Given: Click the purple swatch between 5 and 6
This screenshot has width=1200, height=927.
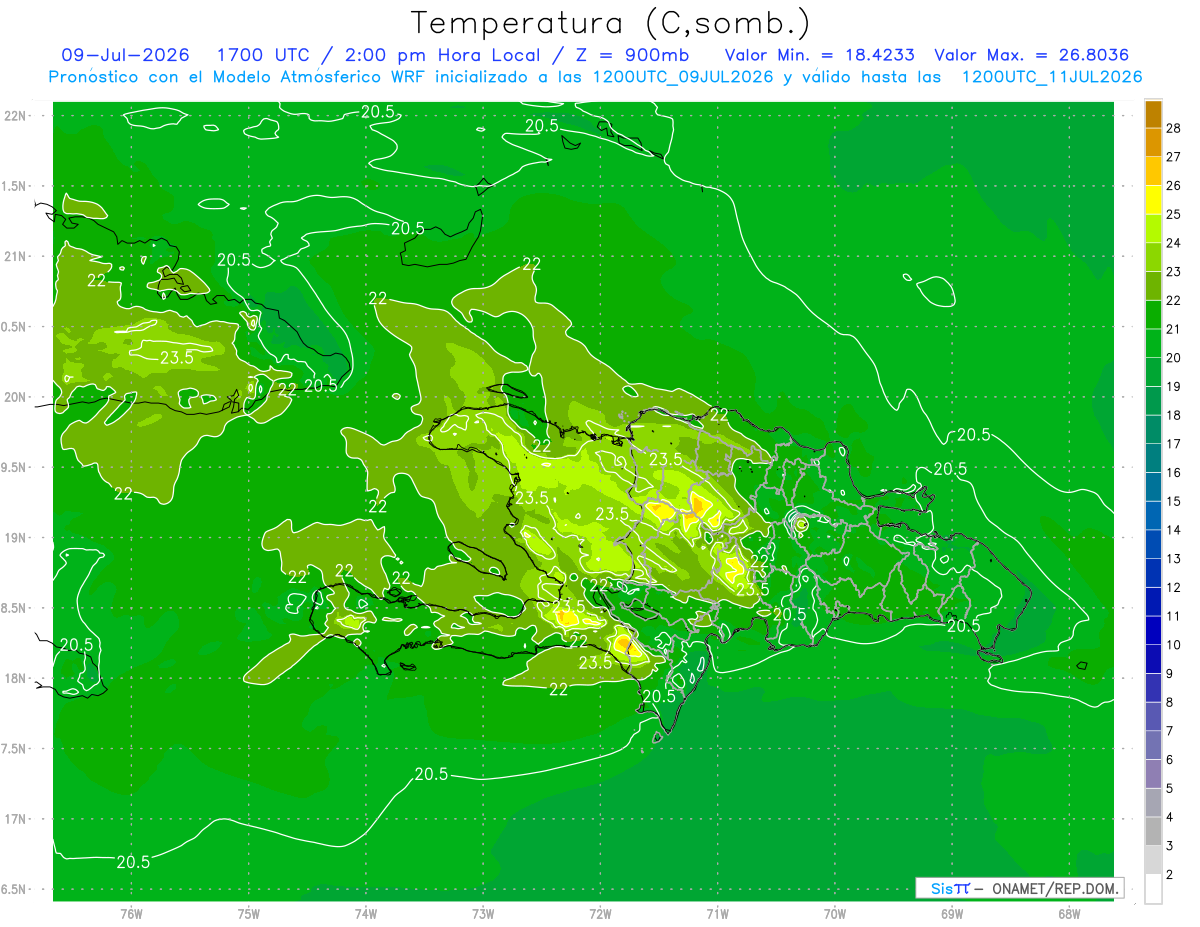Looking at the screenshot, I should tap(1153, 774).
